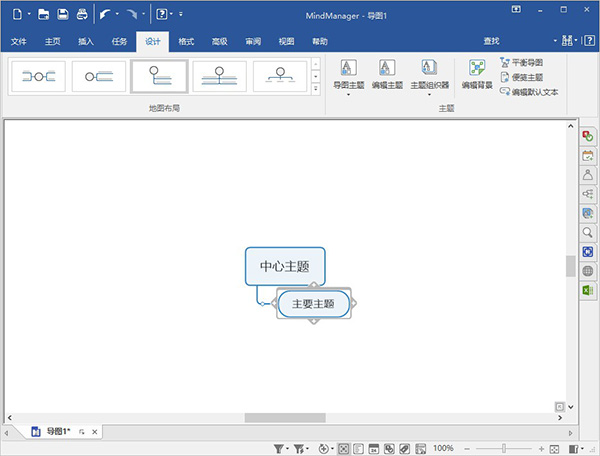
Task: Click the Save icon in quick access toolbar
Action: 63,14
